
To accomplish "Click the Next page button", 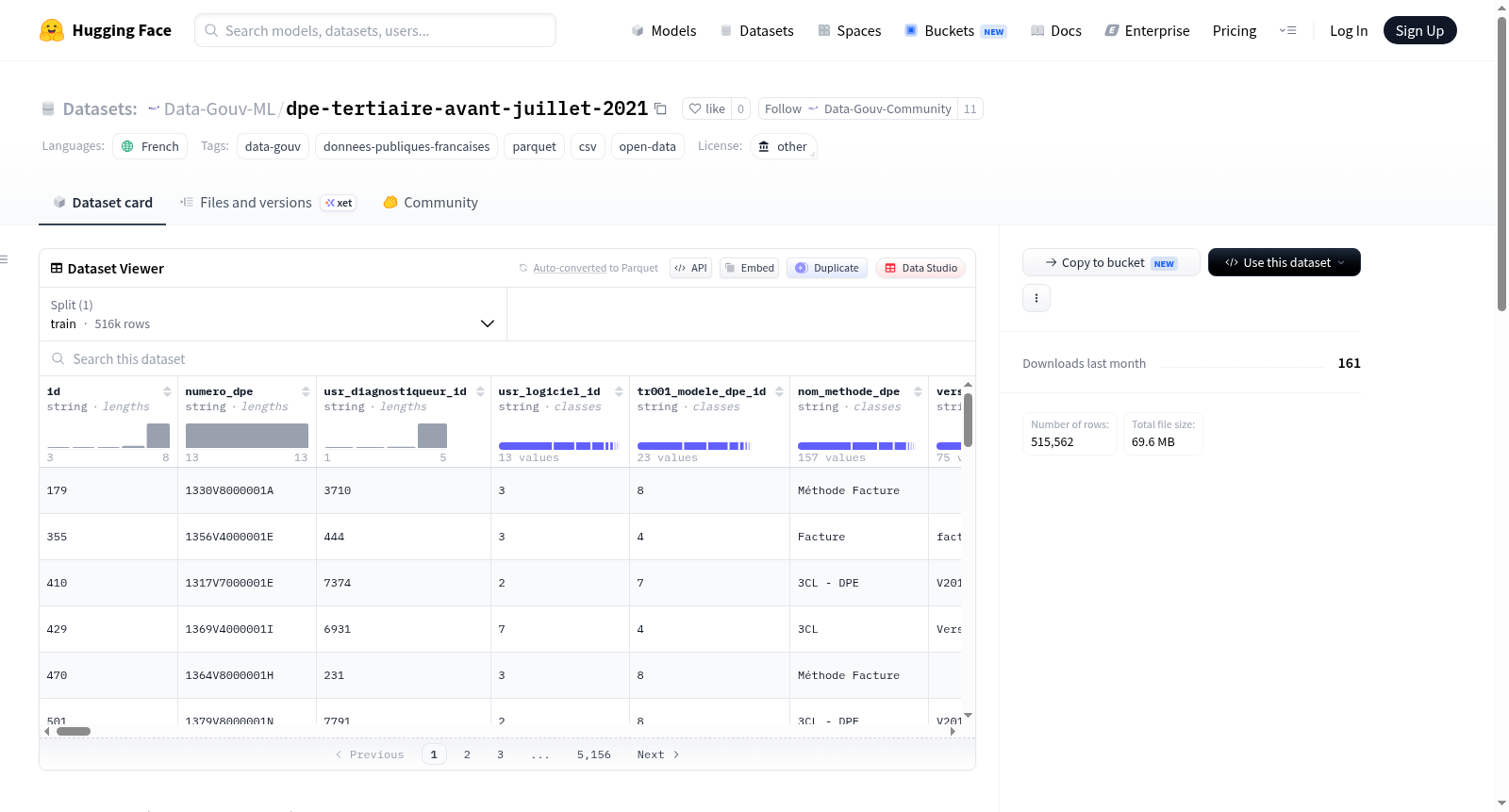I will (657, 754).
